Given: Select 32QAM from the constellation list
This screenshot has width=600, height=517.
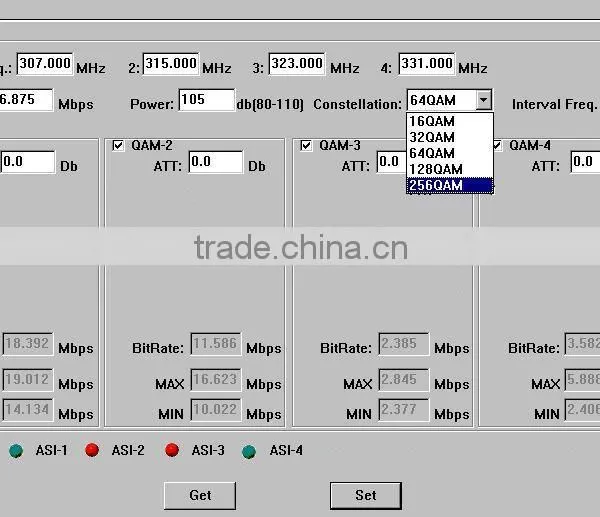Looking at the screenshot, I should [x=450, y=137].
